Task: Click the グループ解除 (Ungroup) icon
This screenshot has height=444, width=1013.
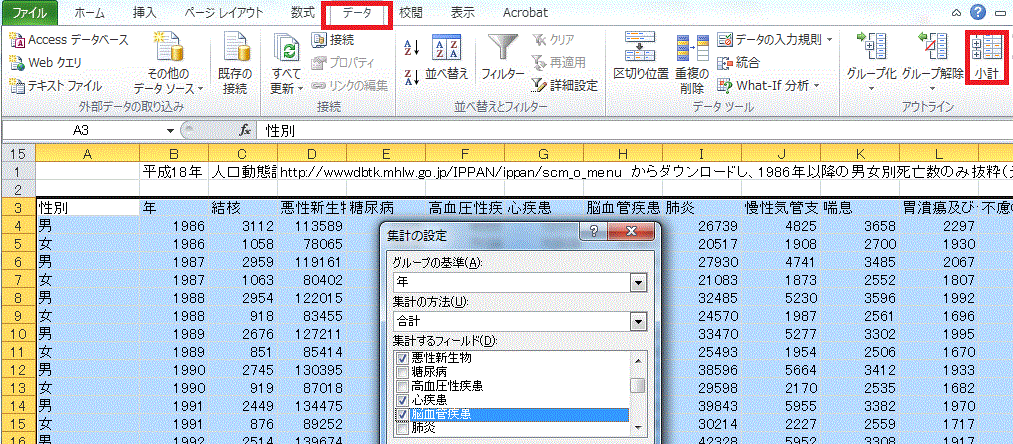Action: [x=932, y=55]
